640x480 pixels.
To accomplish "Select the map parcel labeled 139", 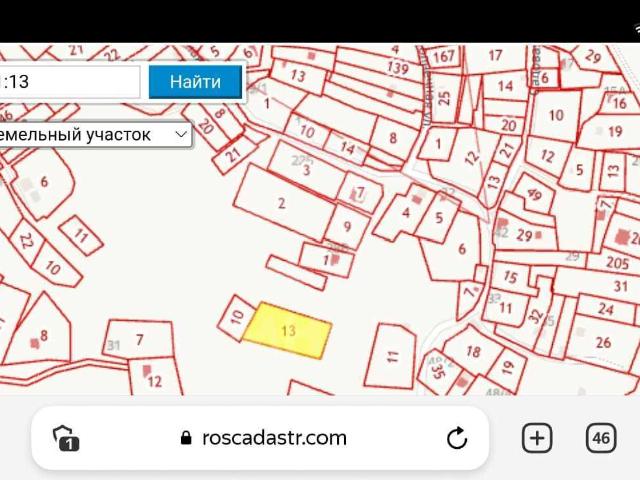I will click(x=398, y=67).
